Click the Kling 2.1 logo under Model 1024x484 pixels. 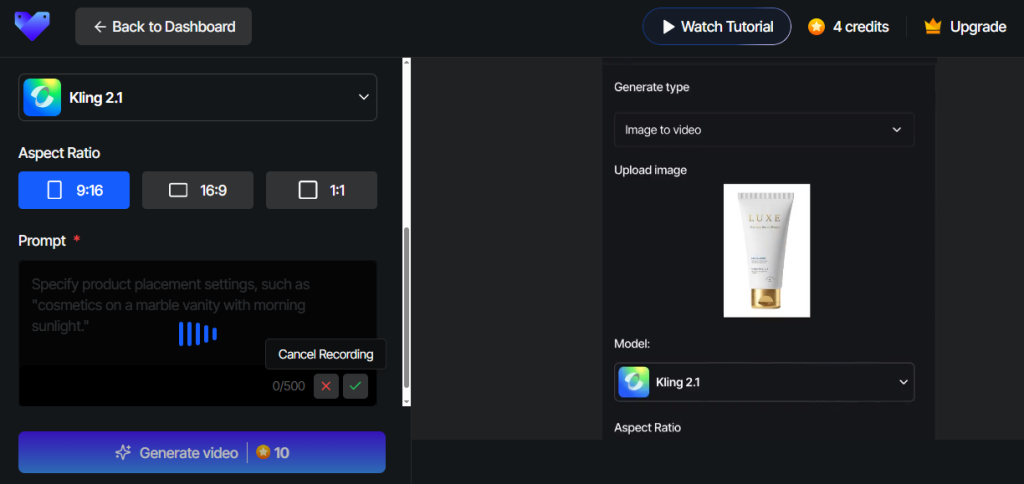point(634,382)
